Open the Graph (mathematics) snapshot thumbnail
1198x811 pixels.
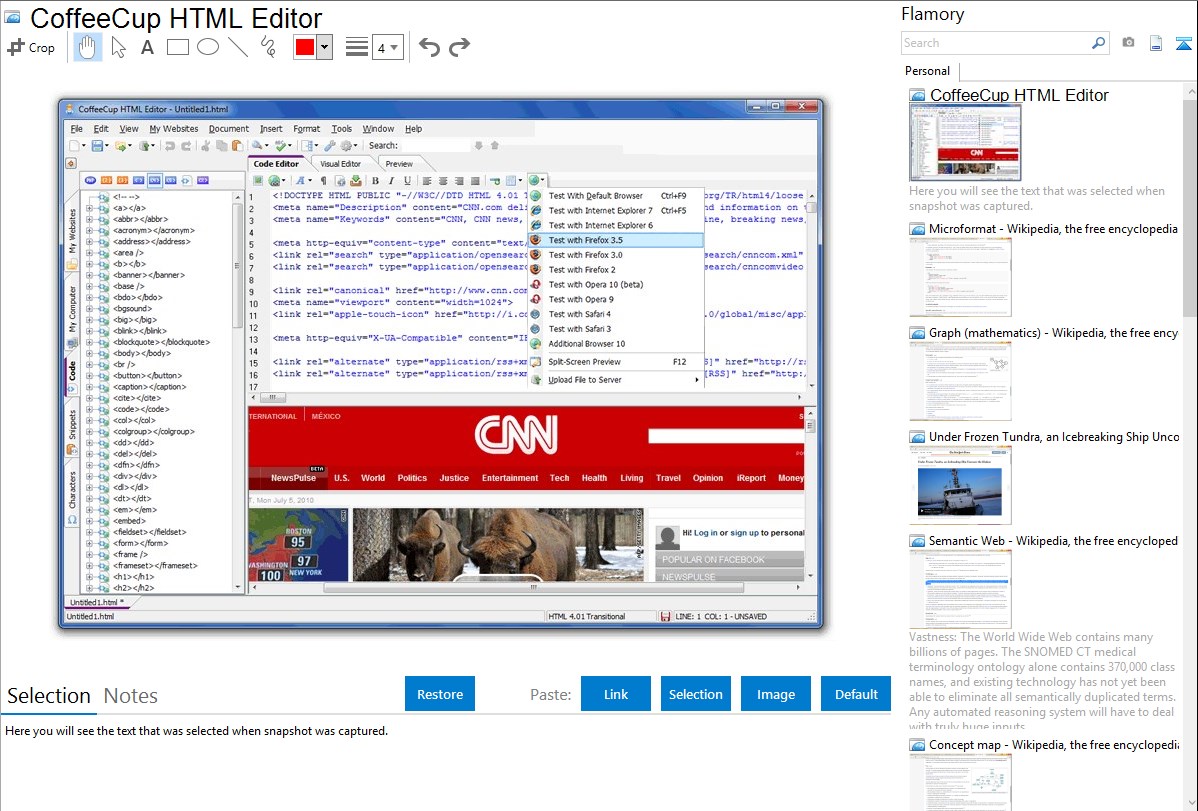point(960,381)
